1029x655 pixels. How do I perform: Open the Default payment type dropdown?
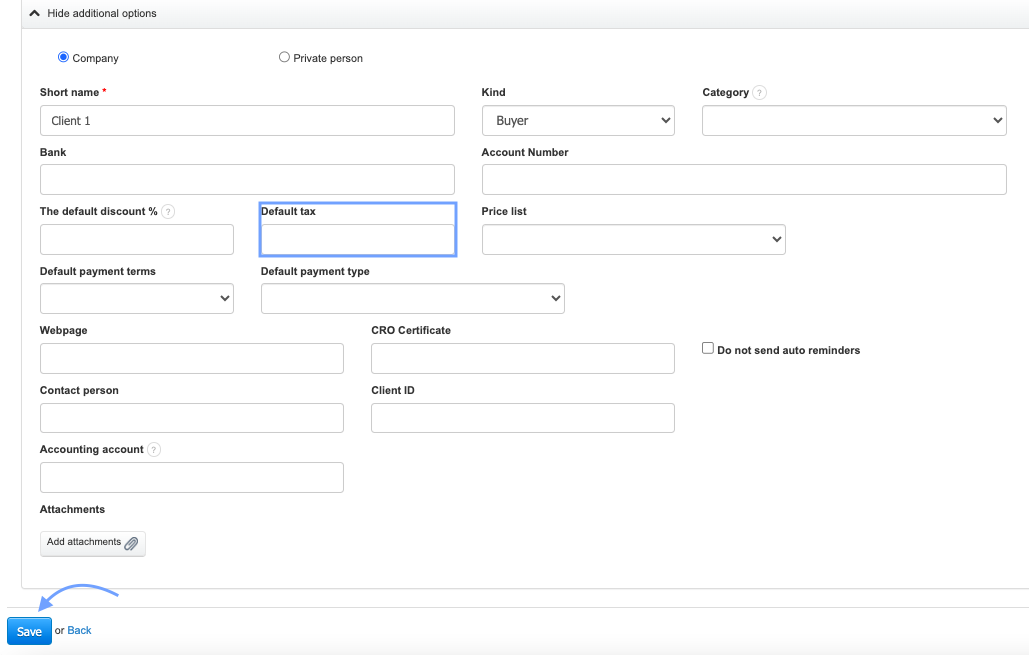pyautogui.click(x=412, y=299)
